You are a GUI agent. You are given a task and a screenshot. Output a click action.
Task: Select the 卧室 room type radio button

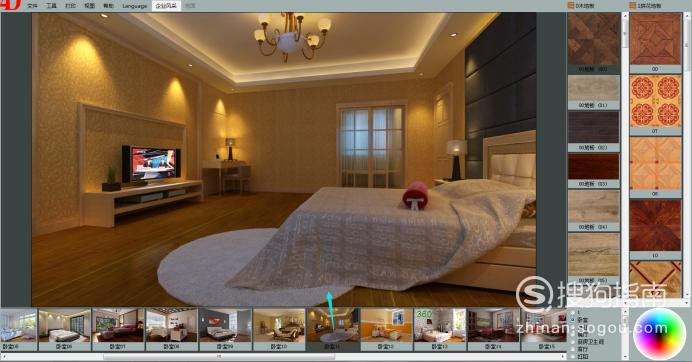pos(573,320)
